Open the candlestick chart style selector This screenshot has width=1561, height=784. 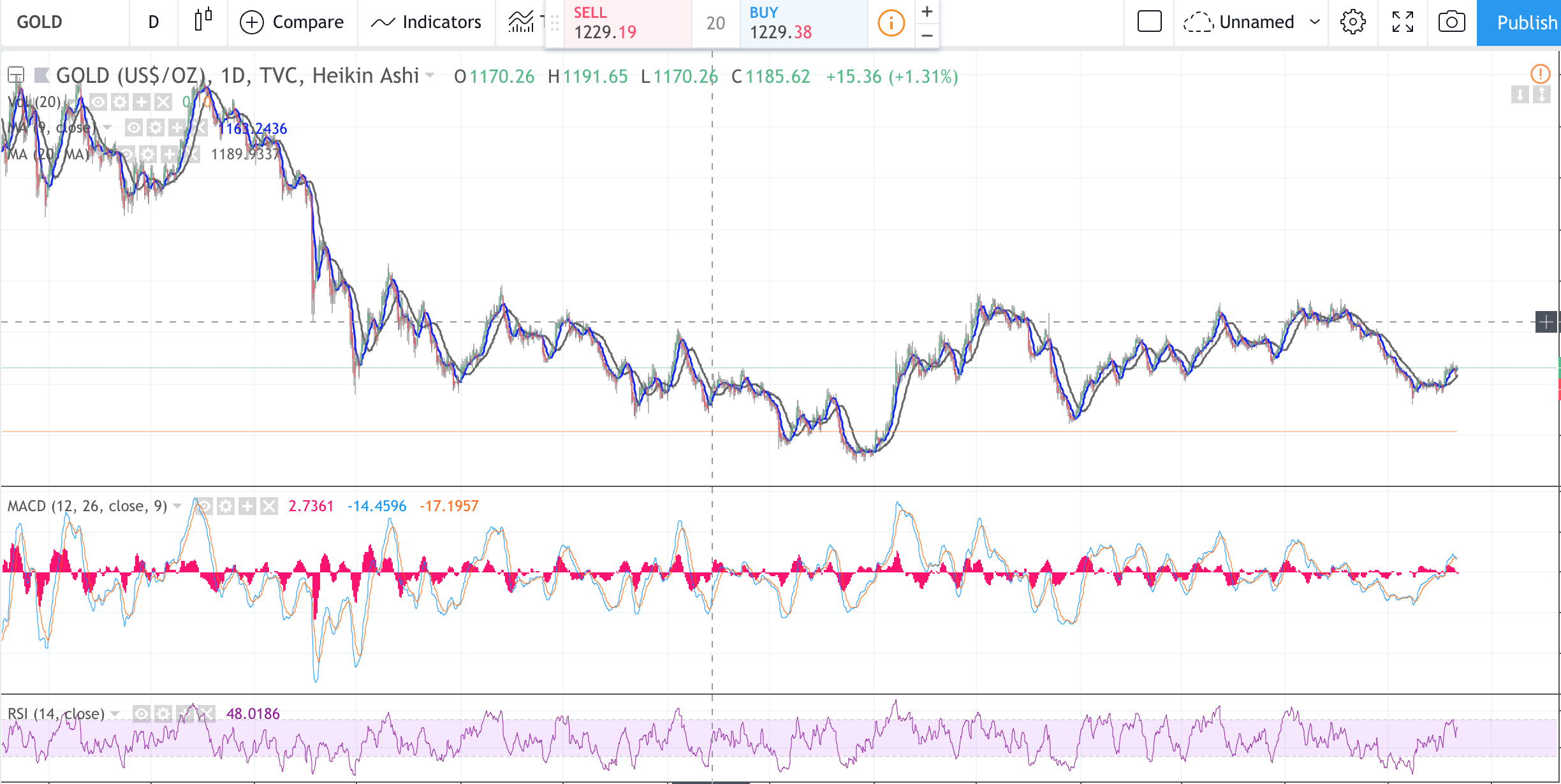point(203,22)
